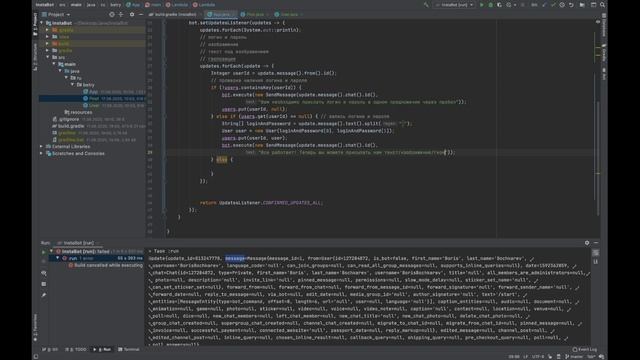Open the Run tool window button at bottom

tap(102, 349)
